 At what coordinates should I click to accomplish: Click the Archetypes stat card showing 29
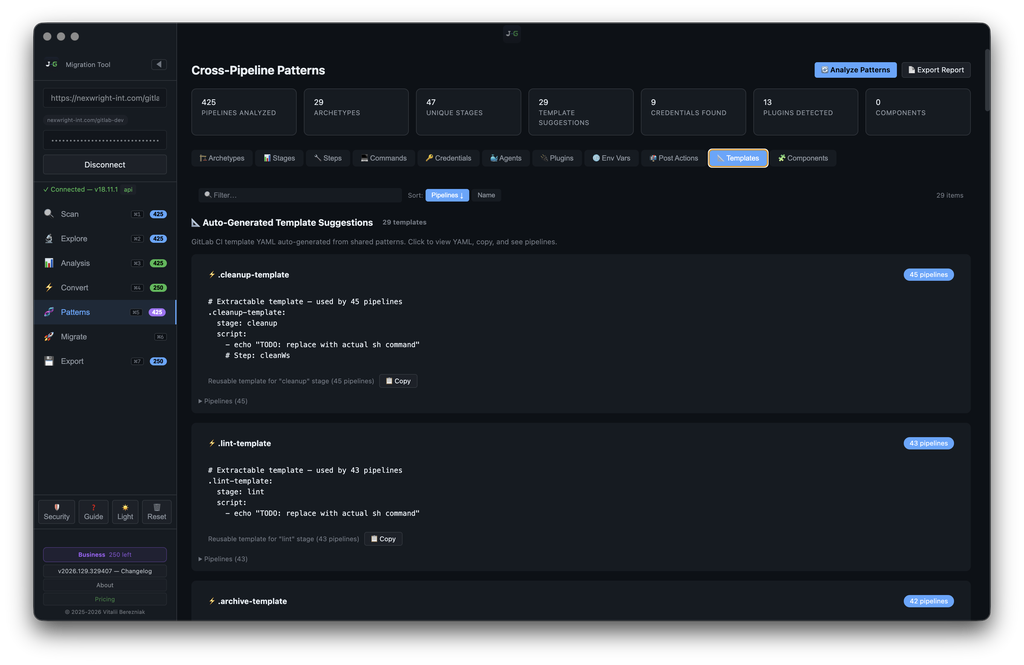356,112
